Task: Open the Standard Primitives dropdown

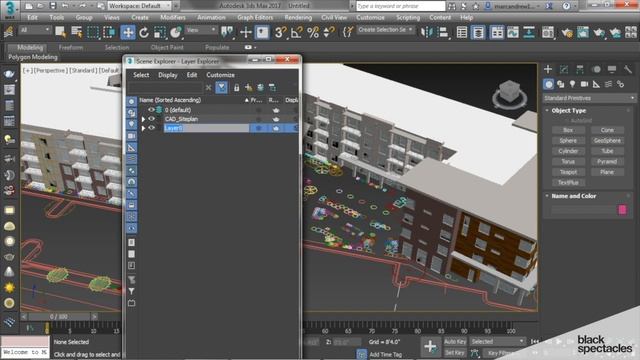Action: tap(589, 98)
